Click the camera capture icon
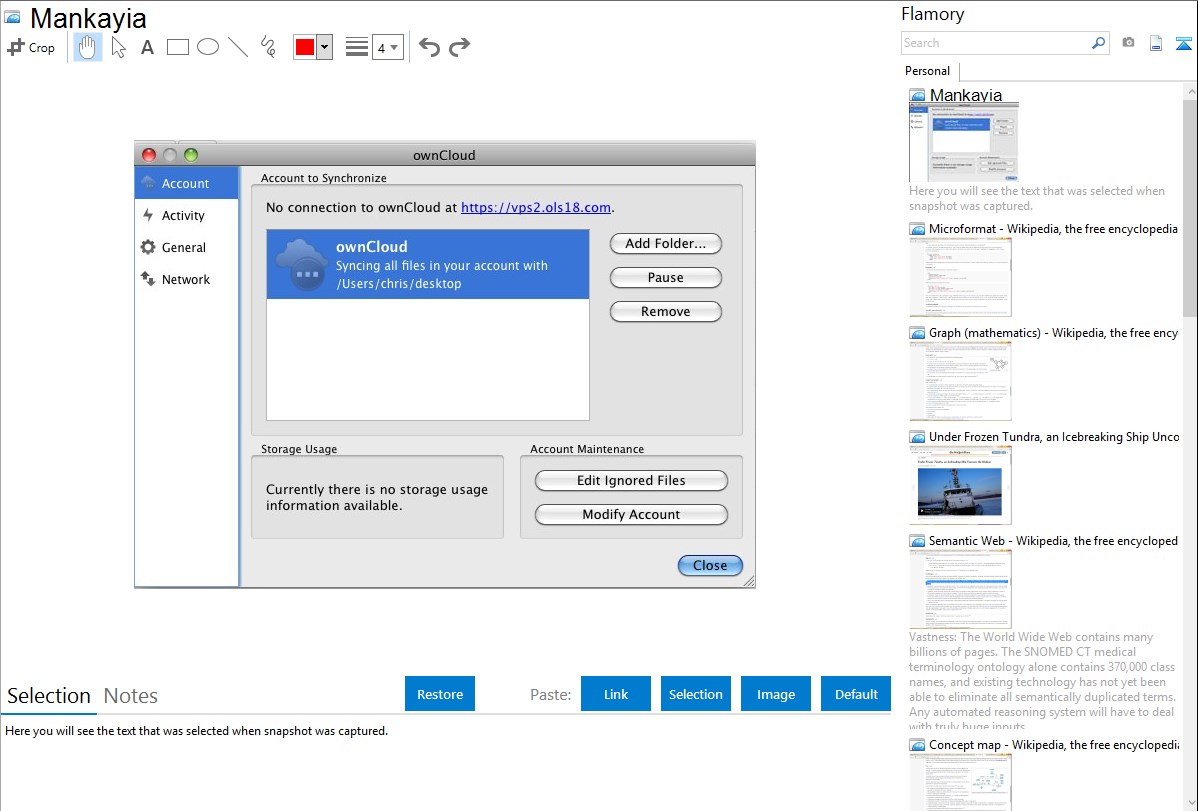This screenshot has height=811, width=1198. (x=1128, y=43)
